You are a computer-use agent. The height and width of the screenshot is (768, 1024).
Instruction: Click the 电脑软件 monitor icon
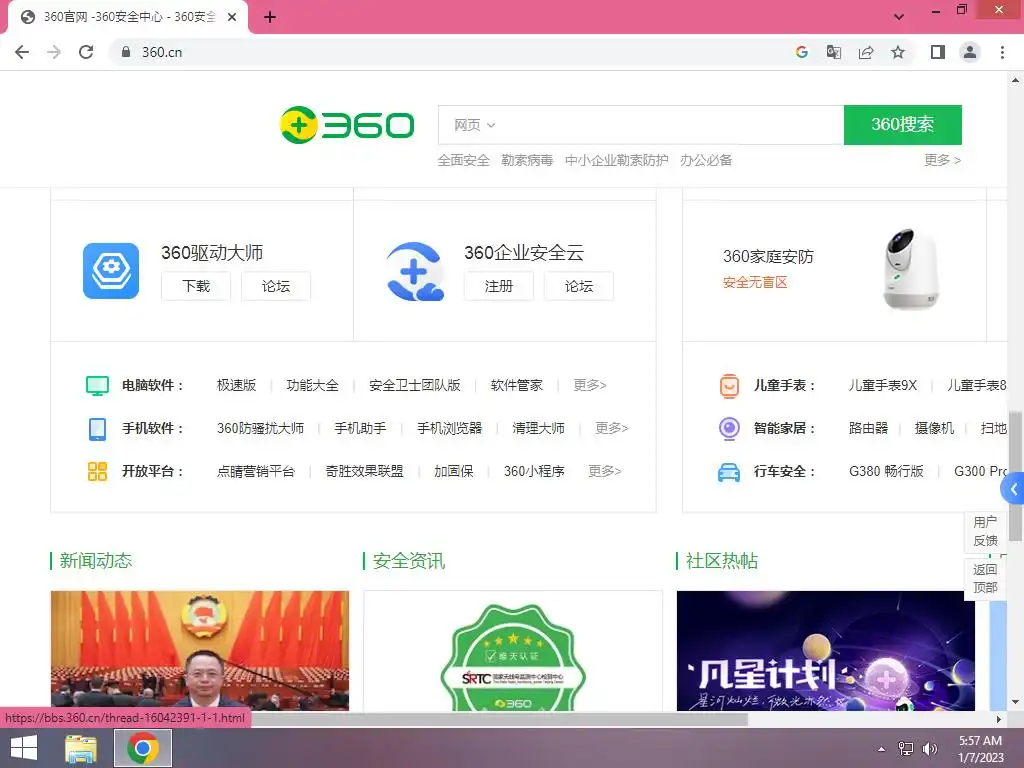[x=97, y=385]
